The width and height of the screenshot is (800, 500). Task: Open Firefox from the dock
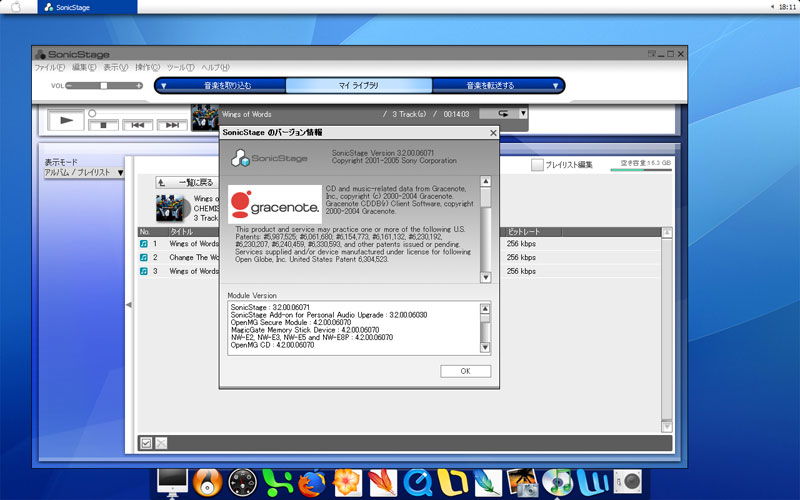pyautogui.click(x=312, y=483)
